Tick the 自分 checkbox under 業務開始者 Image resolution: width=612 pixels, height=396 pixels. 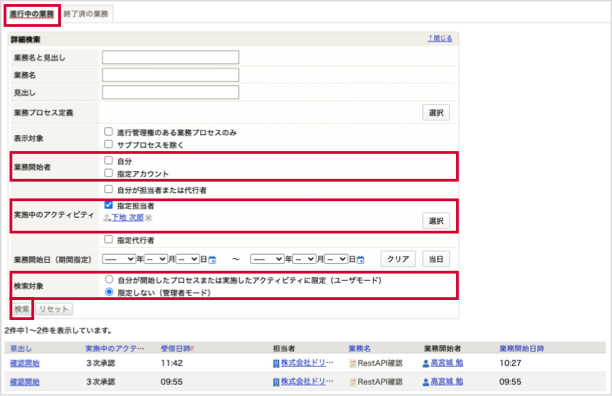pyautogui.click(x=109, y=161)
